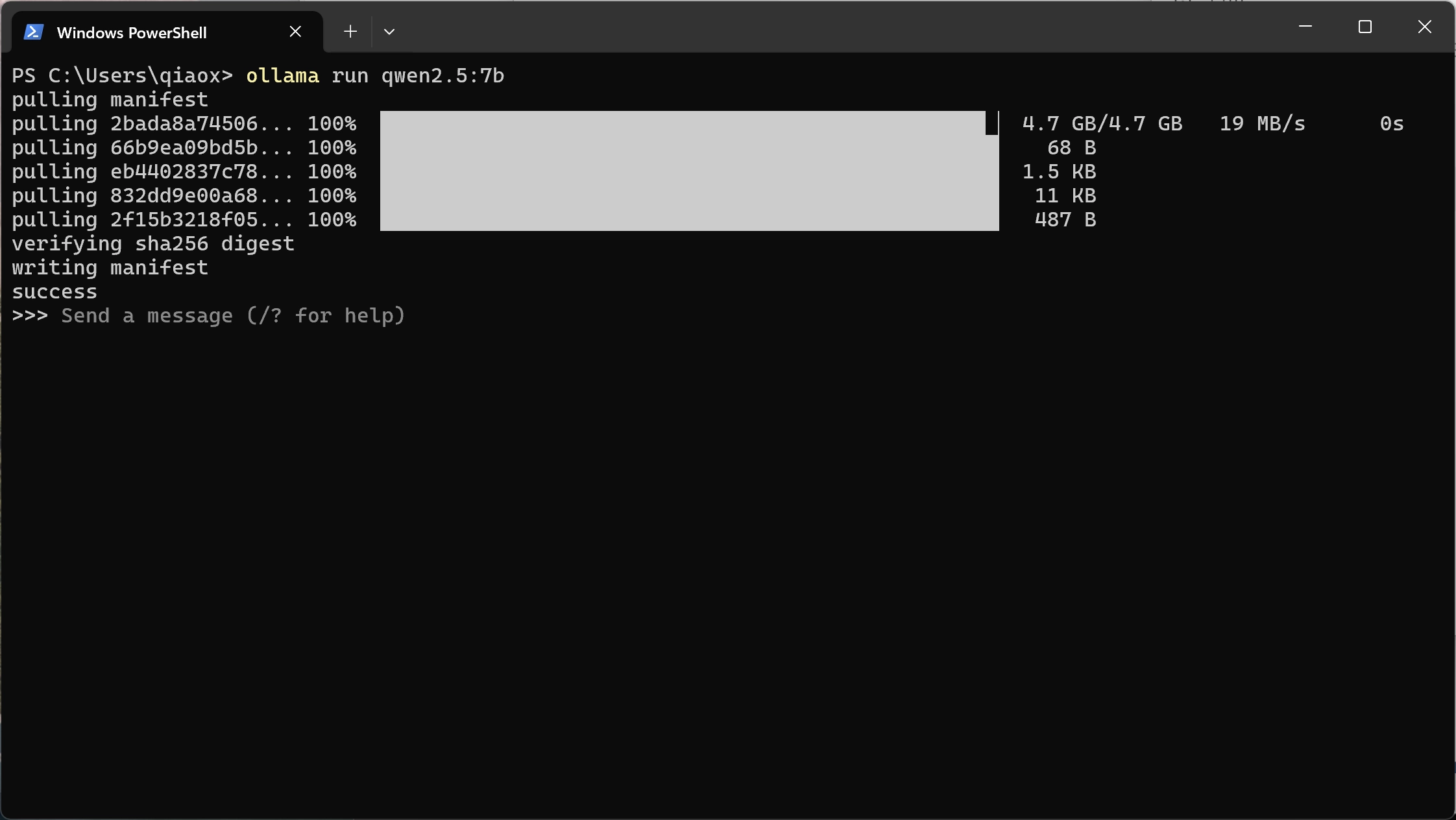
Task: Select the Windows PowerShell tab label
Action: point(132,32)
